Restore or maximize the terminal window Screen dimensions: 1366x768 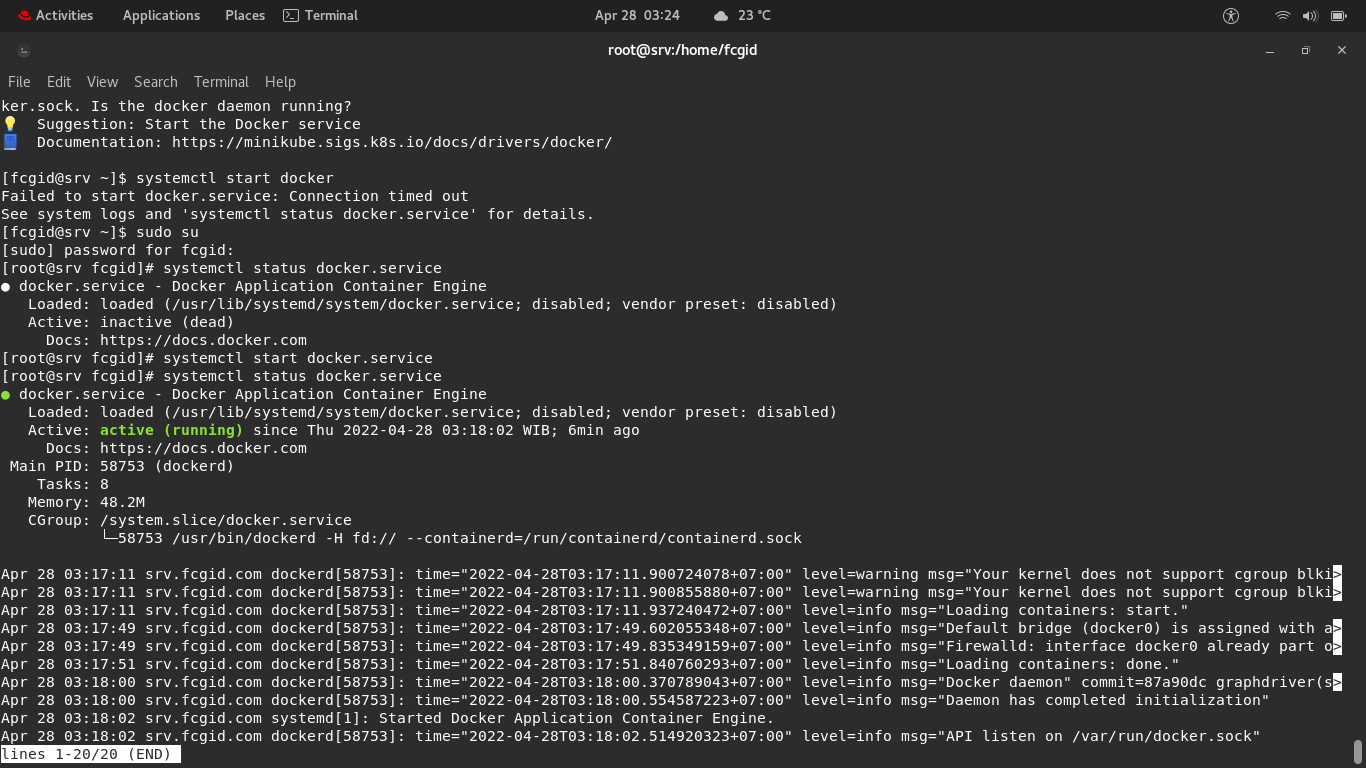pos(1305,50)
